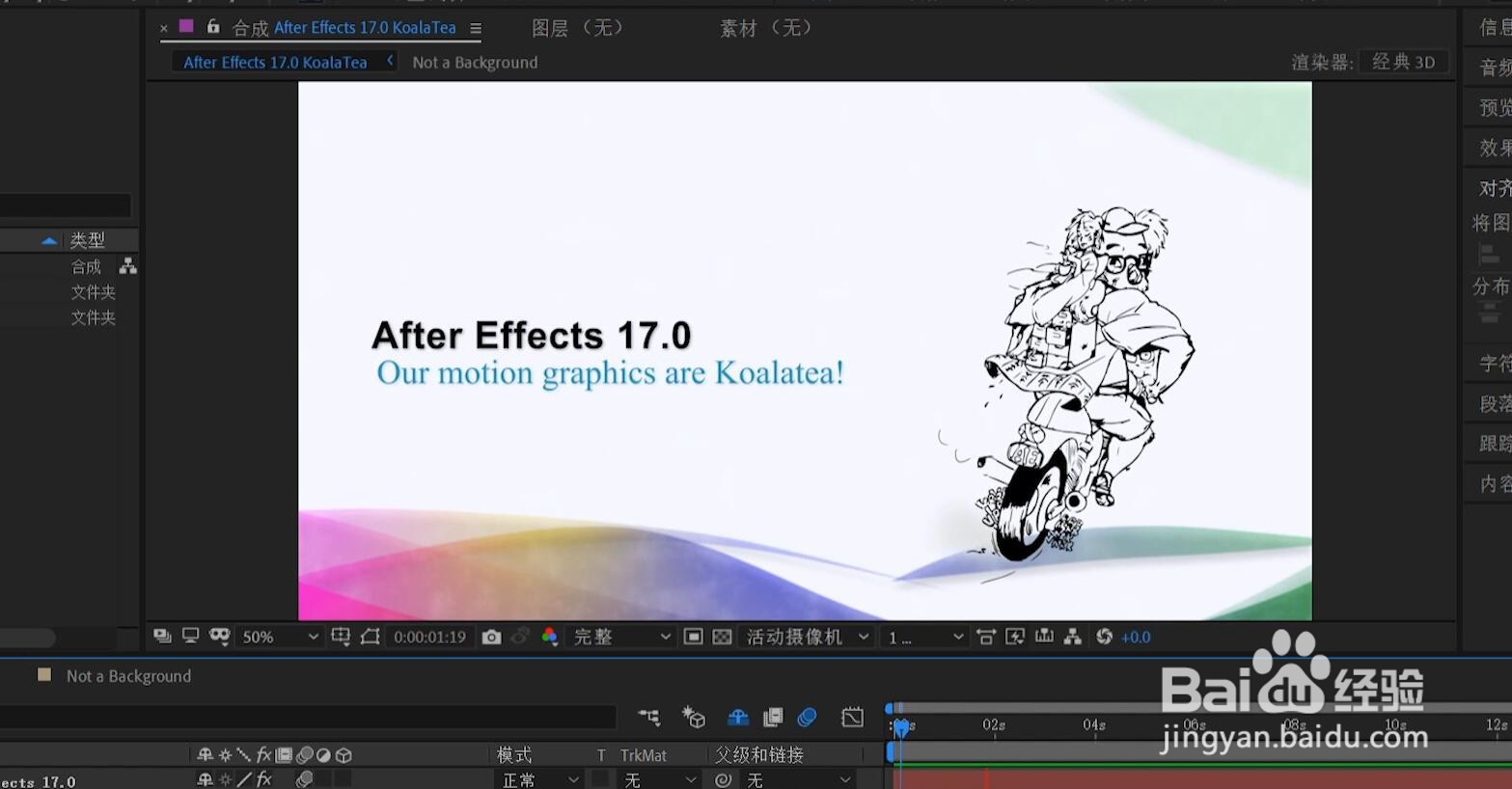1512x789 pixels.
Task: Open the composition flowchart icon
Action: point(1072,637)
